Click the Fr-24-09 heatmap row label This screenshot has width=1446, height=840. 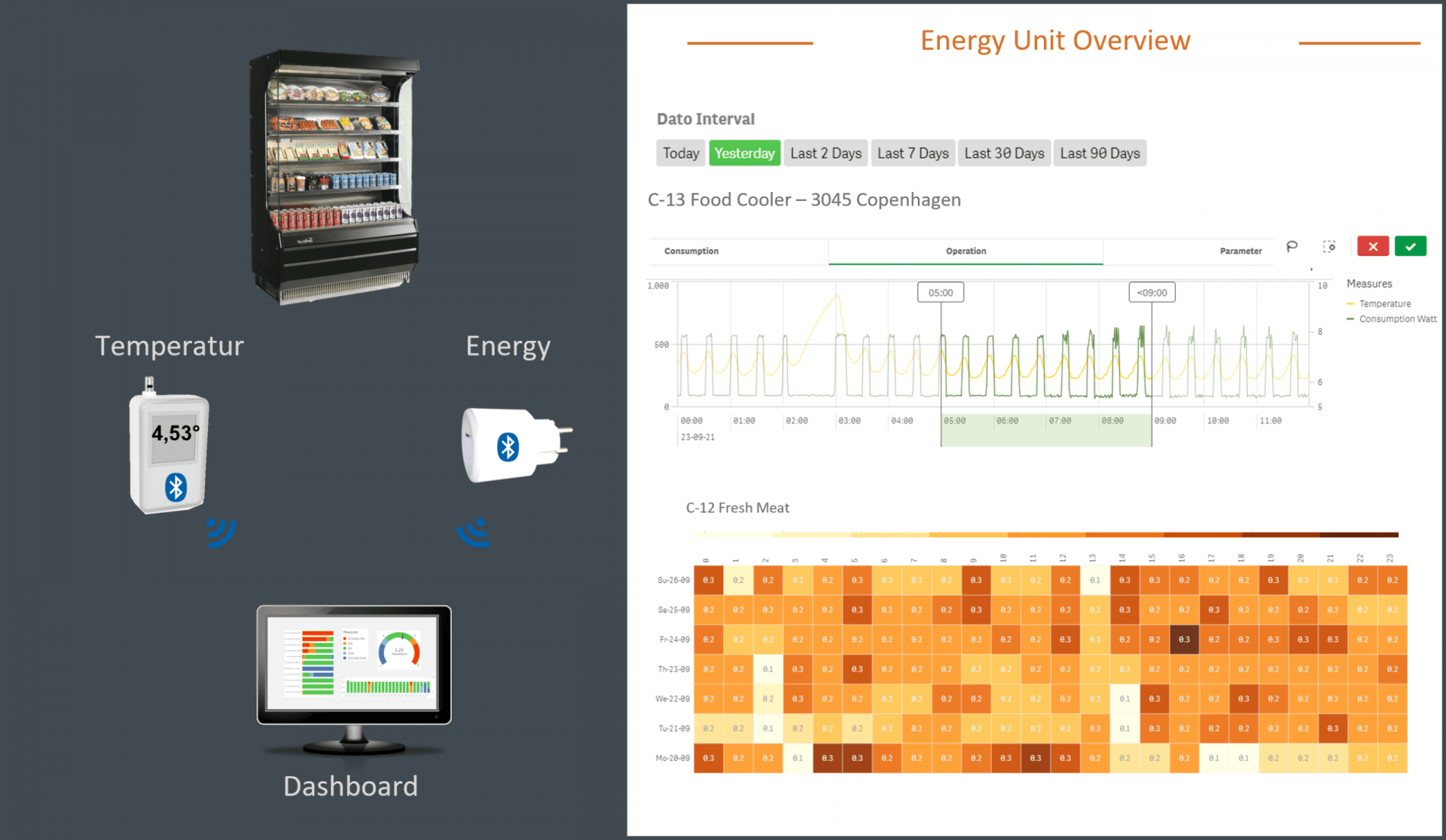click(674, 639)
